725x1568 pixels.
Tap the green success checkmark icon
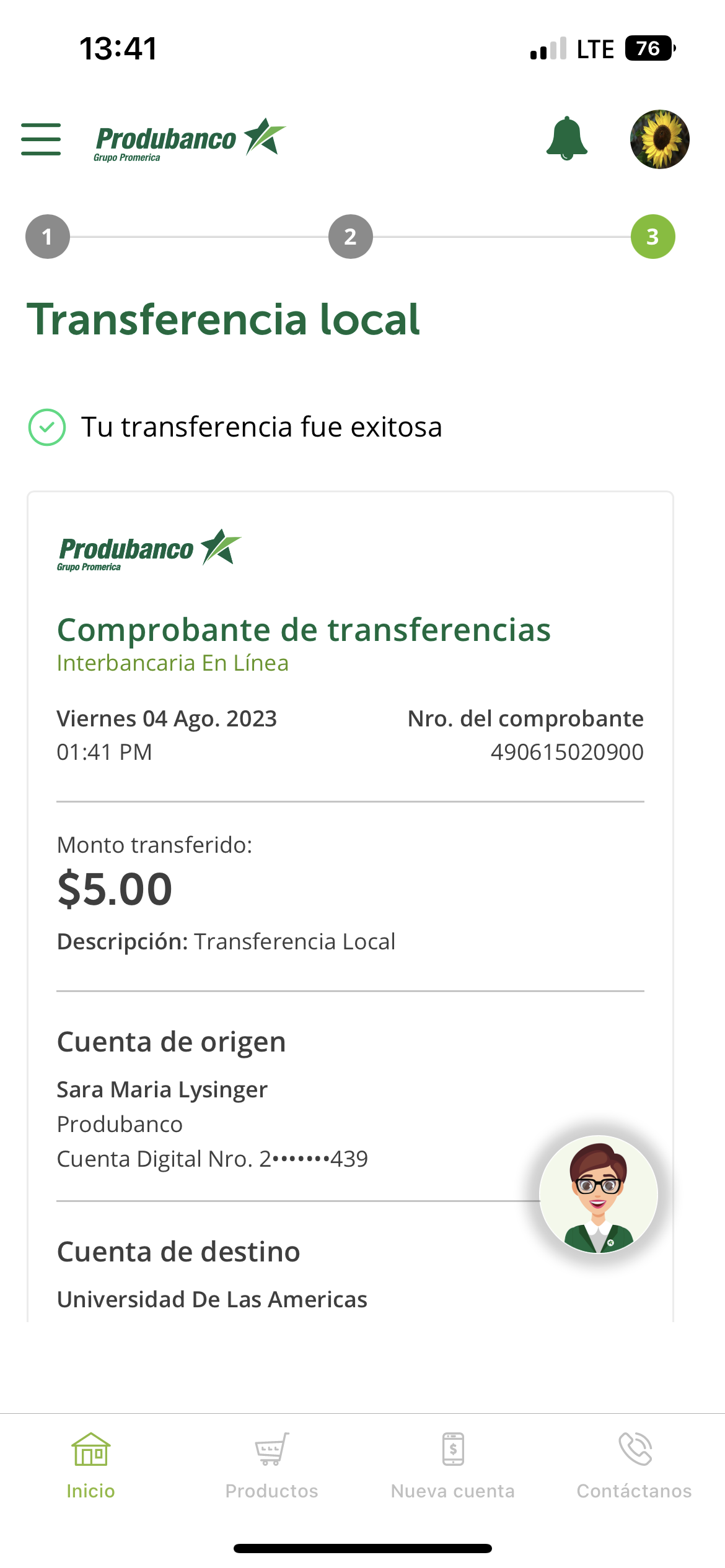tap(47, 427)
